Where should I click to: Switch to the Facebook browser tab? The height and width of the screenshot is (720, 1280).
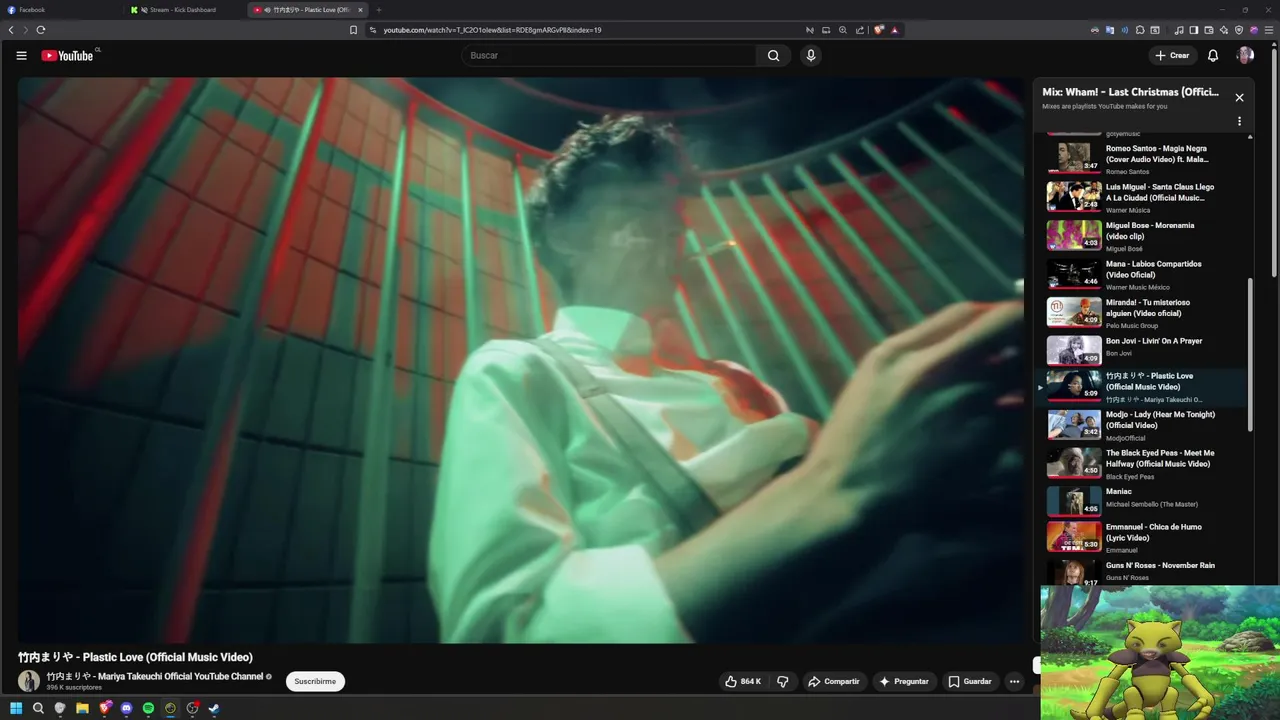coord(60,9)
